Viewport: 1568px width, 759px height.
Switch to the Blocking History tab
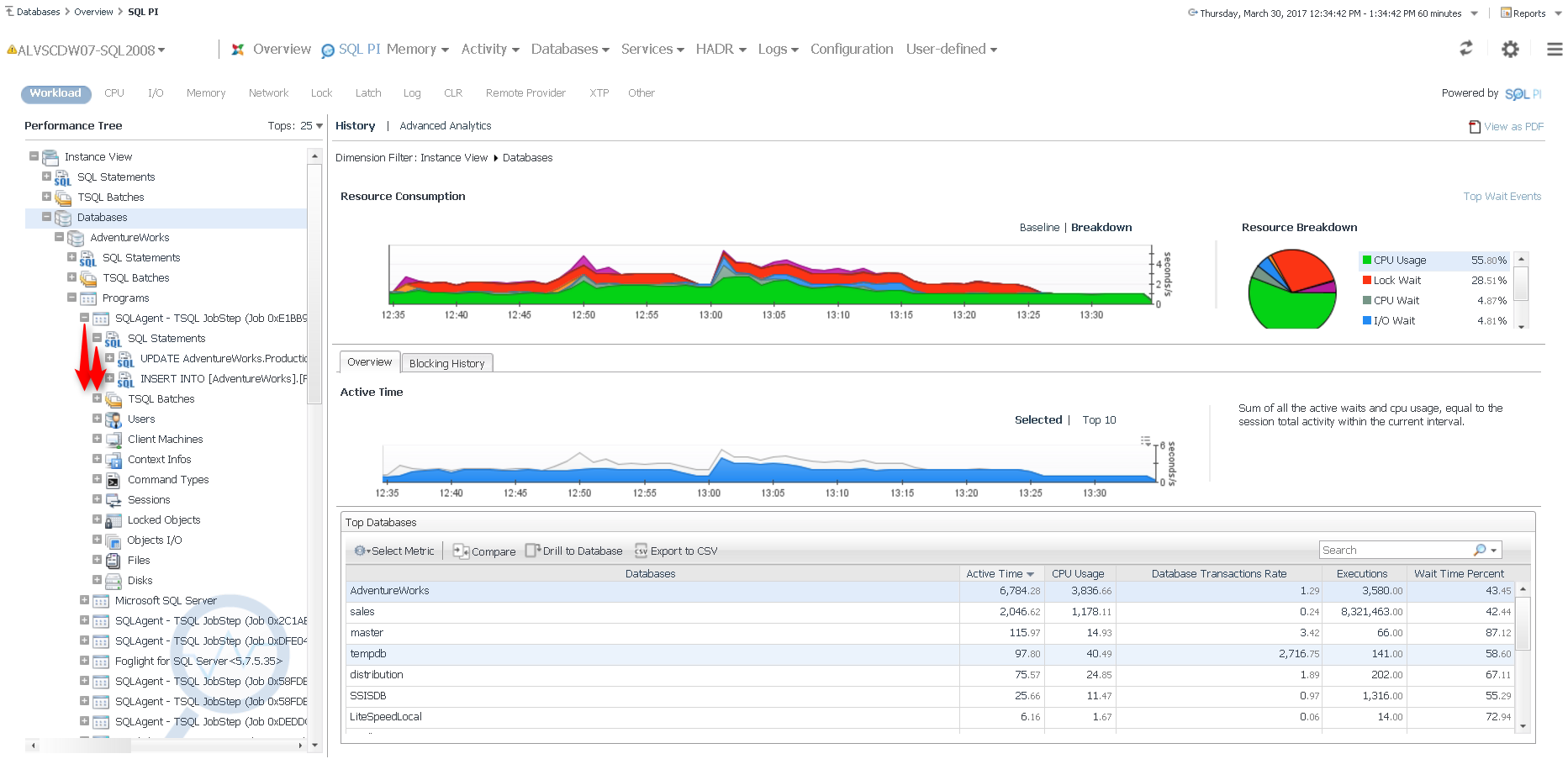click(x=446, y=363)
